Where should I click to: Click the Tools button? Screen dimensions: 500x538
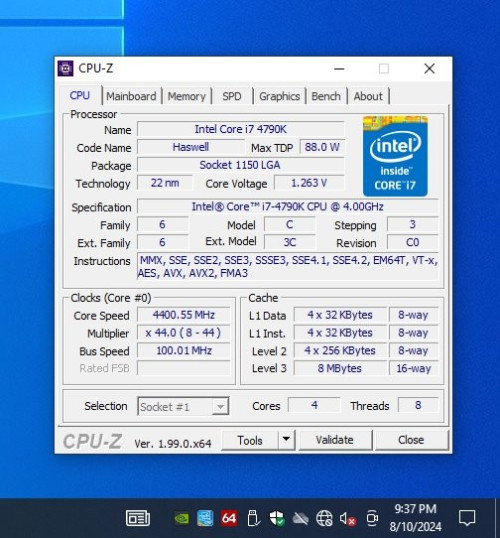coord(250,440)
